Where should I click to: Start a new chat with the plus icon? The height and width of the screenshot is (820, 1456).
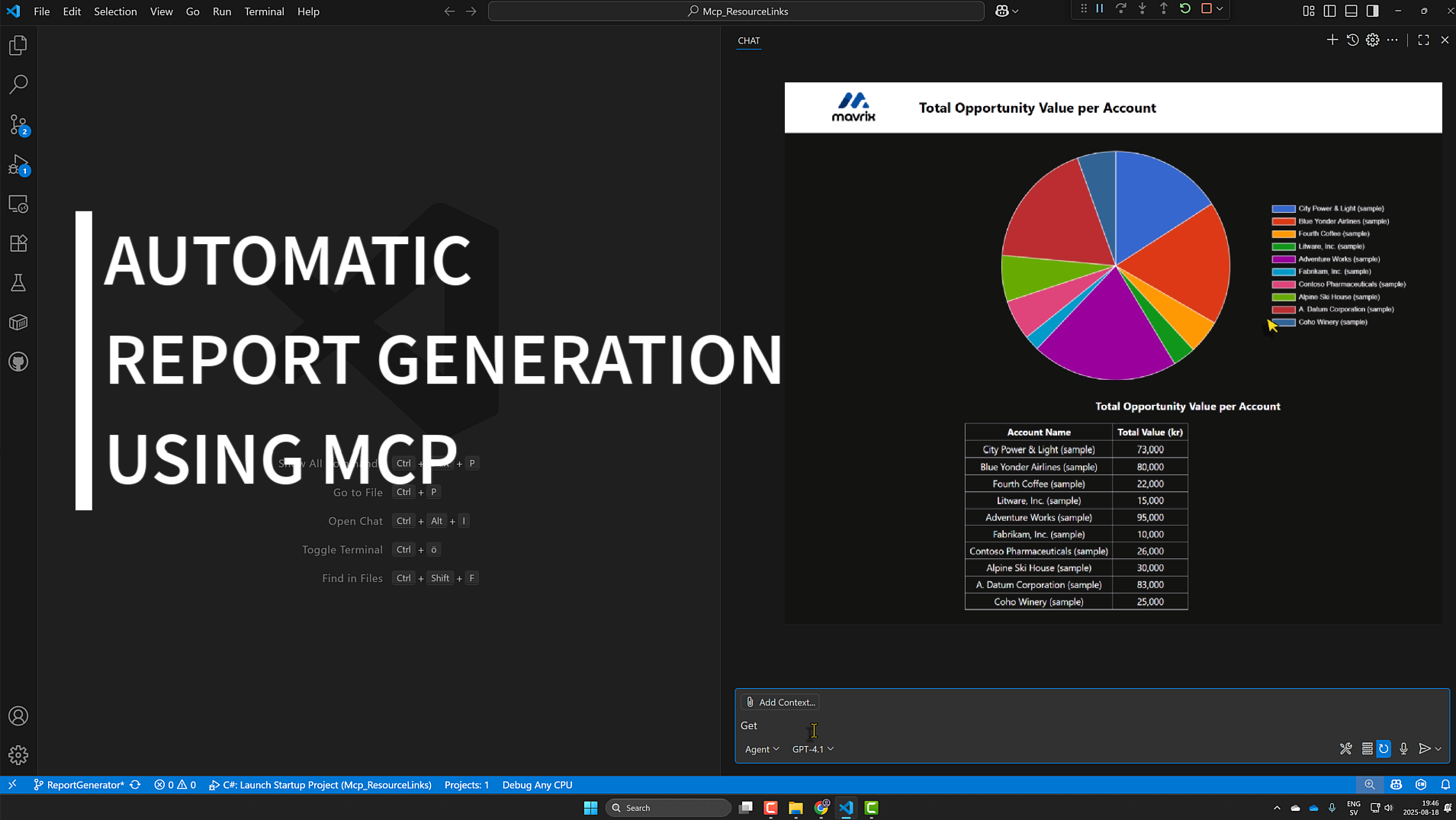coord(1332,40)
